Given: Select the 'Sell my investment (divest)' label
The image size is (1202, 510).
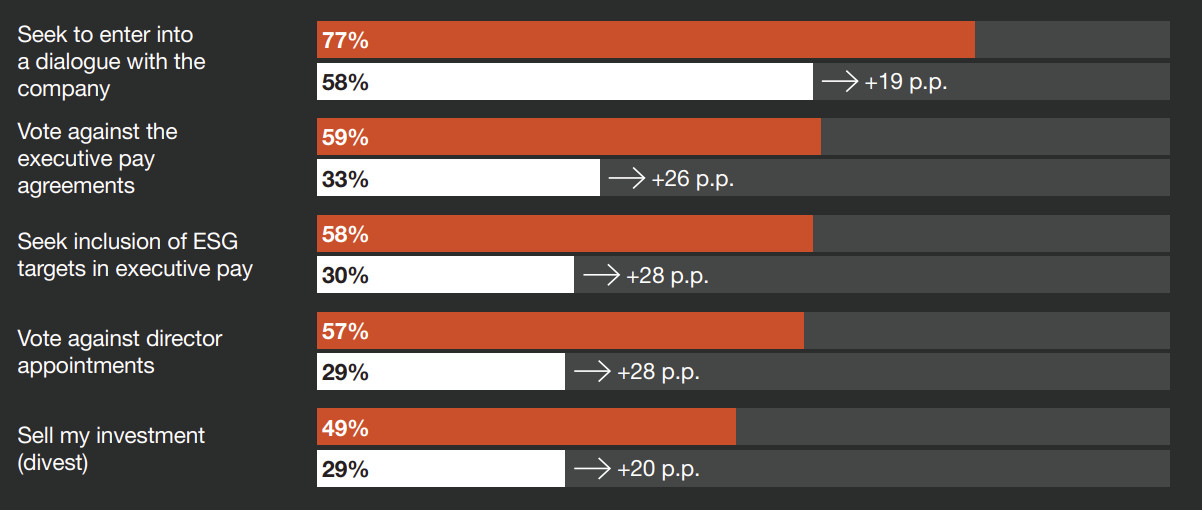Looking at the screenshot, I should coord(111,449).
